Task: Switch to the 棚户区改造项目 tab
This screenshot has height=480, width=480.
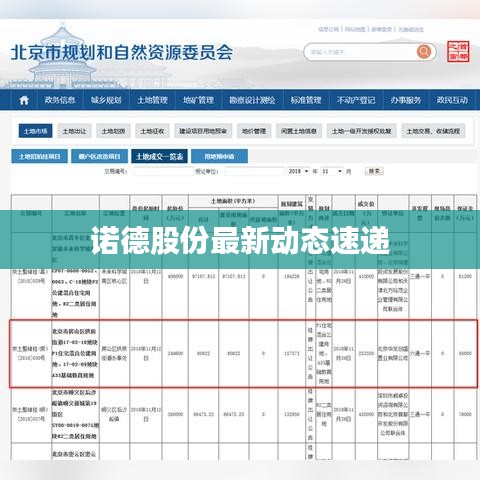Action: point(99,156)
